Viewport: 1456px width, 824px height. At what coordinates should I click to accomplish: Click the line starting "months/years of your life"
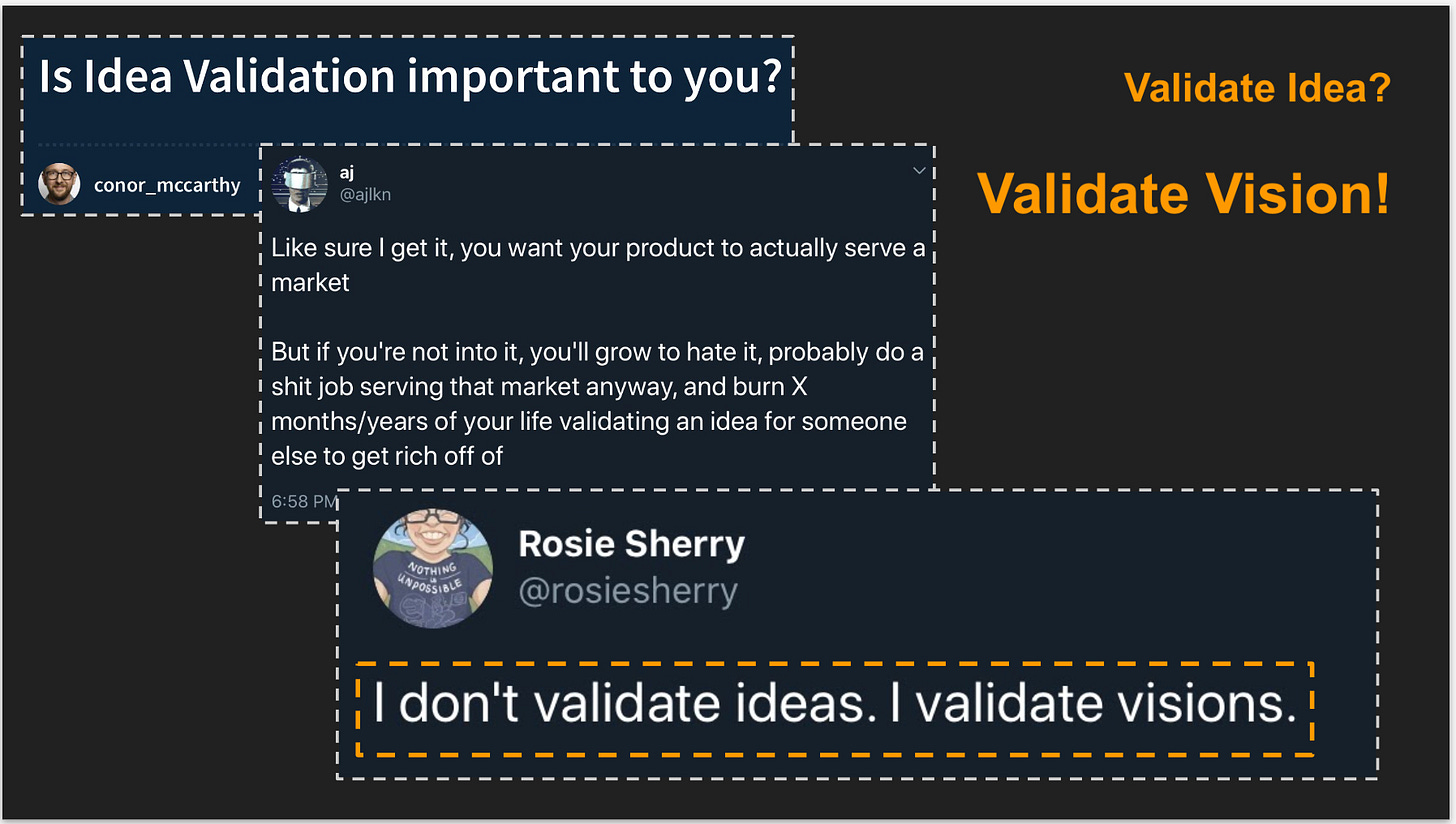pos(589,421)
